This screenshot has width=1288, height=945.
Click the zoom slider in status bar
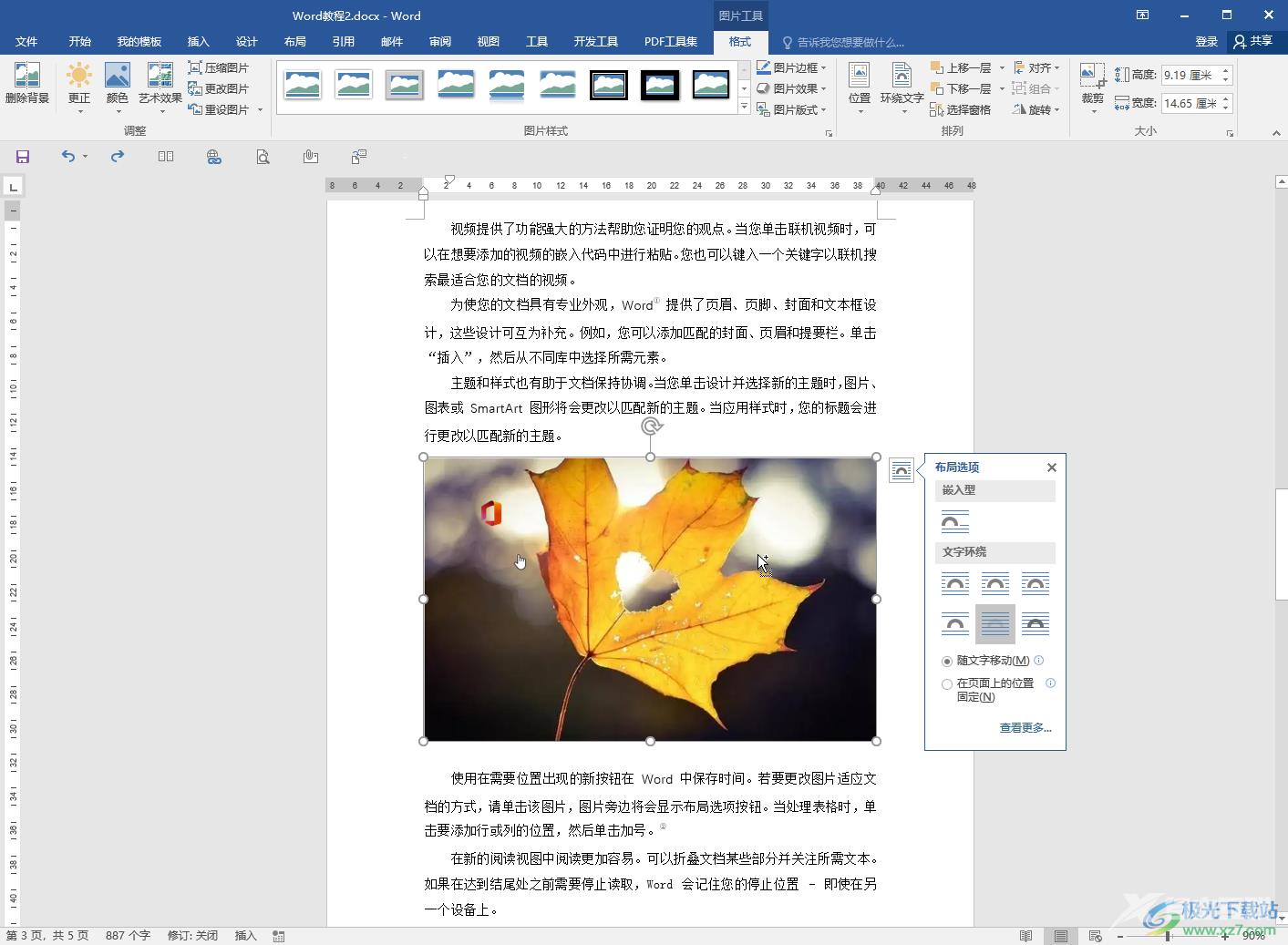click(1168, 936)
